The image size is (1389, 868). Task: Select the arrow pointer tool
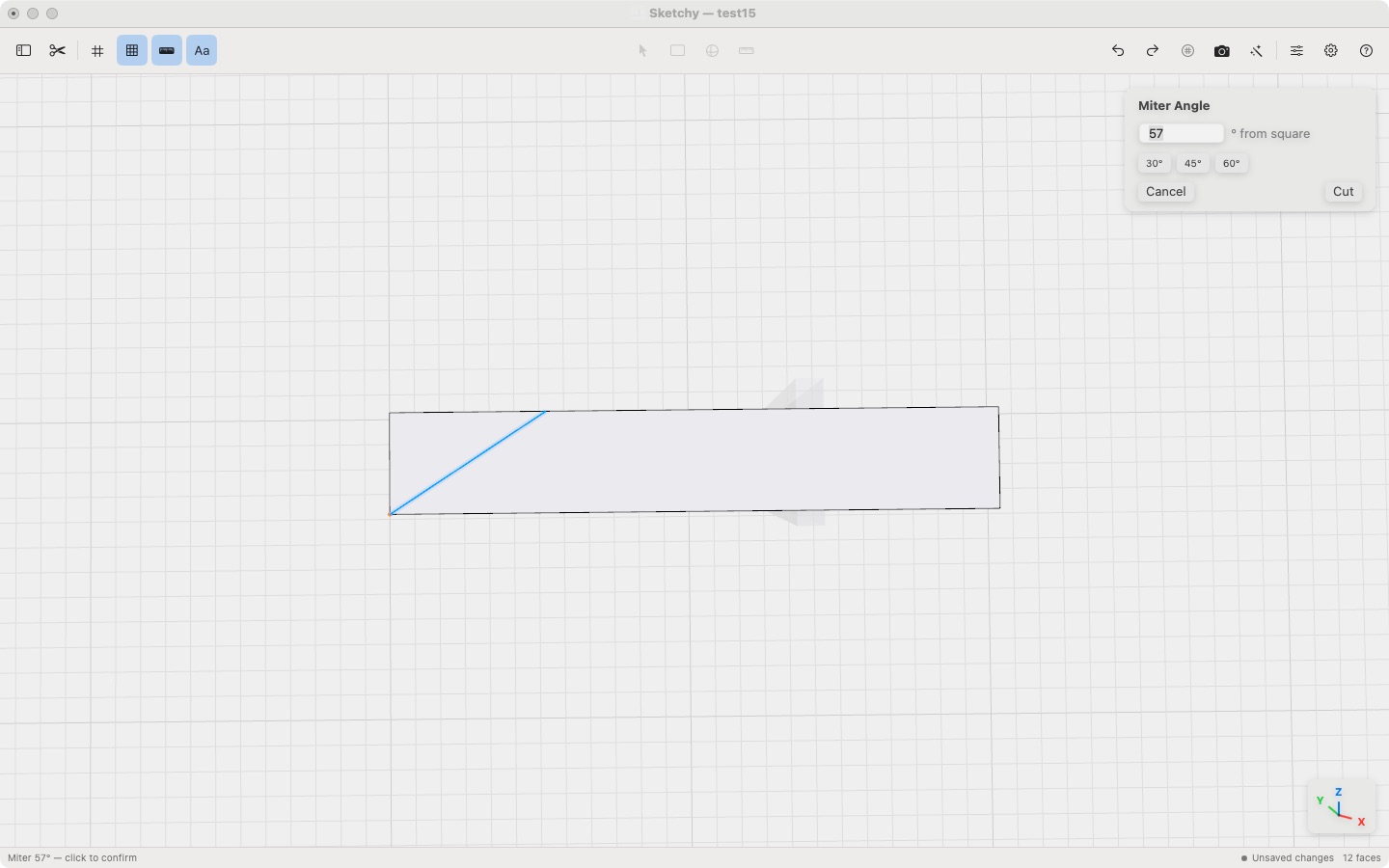click(643, 51)
